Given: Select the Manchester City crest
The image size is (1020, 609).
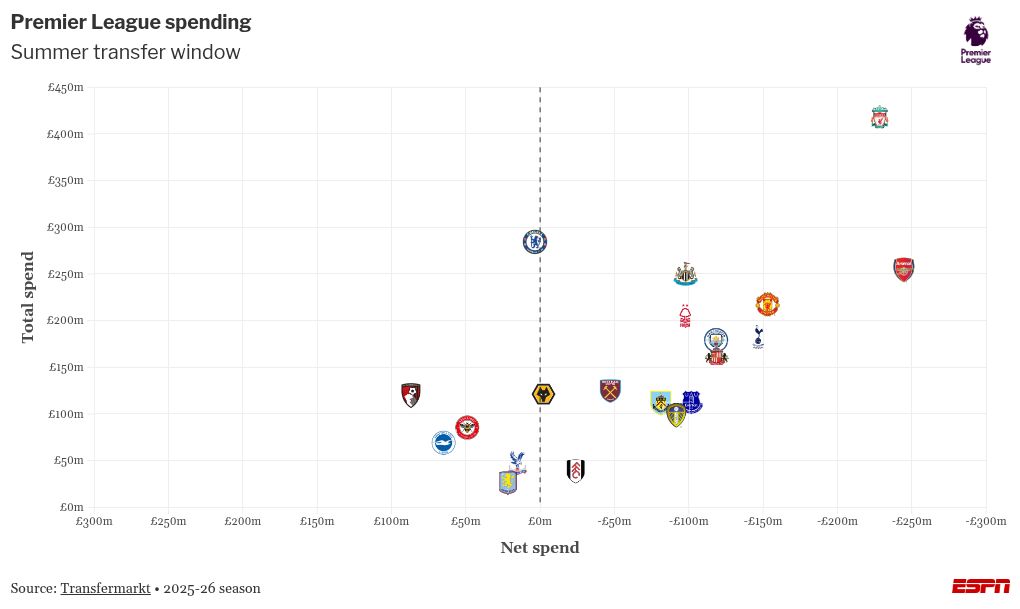Looking at the screenshot, I should [715, 340].
